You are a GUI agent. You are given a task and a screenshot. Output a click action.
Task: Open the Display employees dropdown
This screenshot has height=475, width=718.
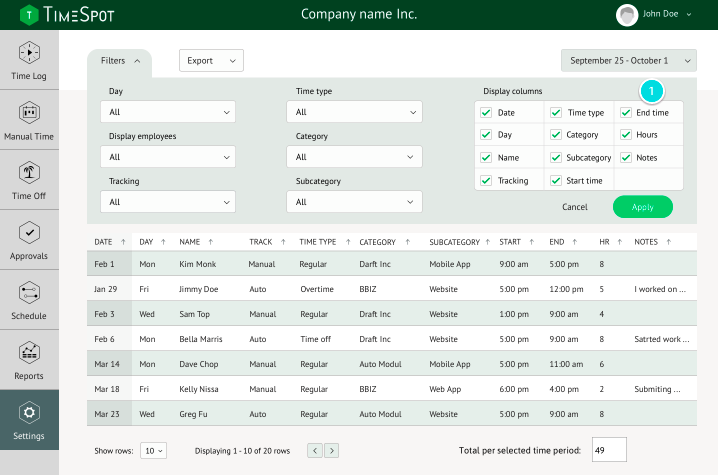168,157
